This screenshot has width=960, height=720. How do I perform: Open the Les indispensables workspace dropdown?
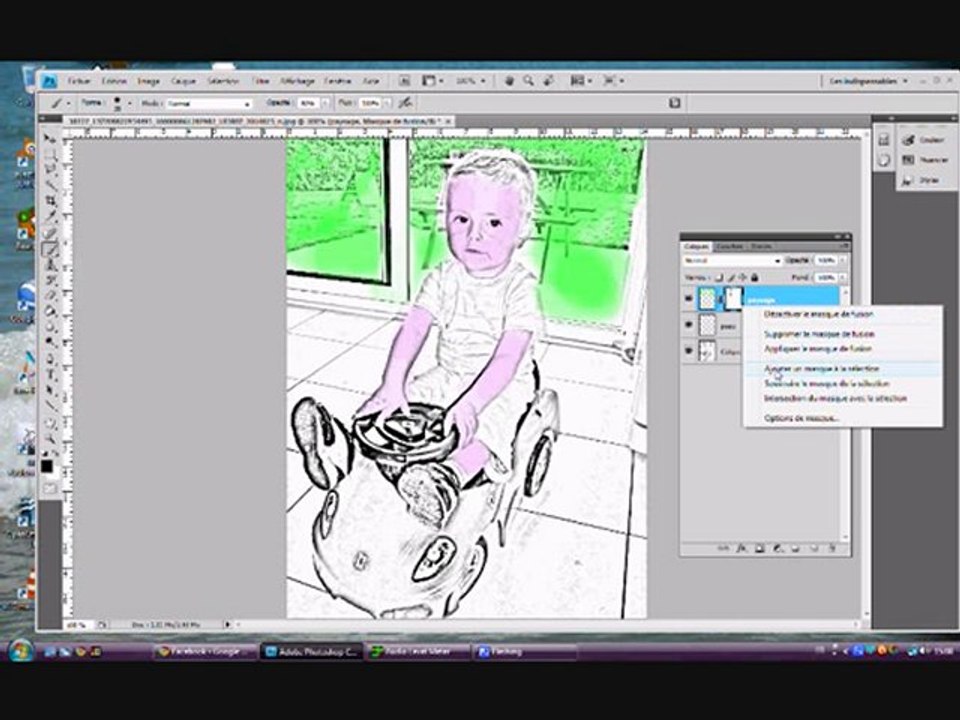tap(868, 81)
